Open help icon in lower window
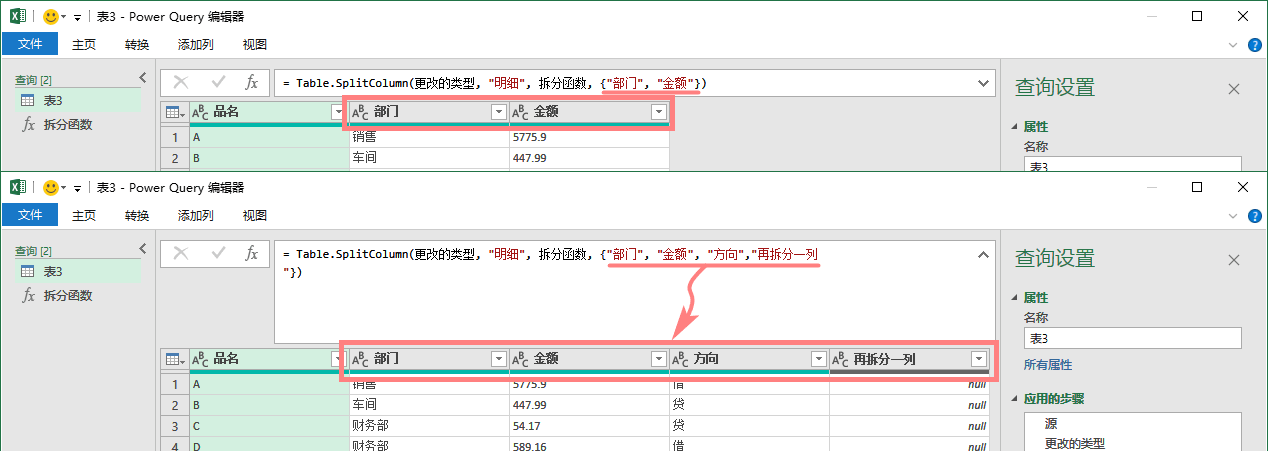The height and width of the screenshot is (451, 1268). click(x=1255, y=215)
